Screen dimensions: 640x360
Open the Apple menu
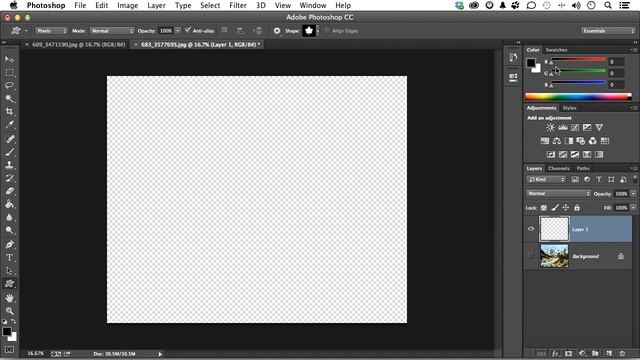coord(13,5)
